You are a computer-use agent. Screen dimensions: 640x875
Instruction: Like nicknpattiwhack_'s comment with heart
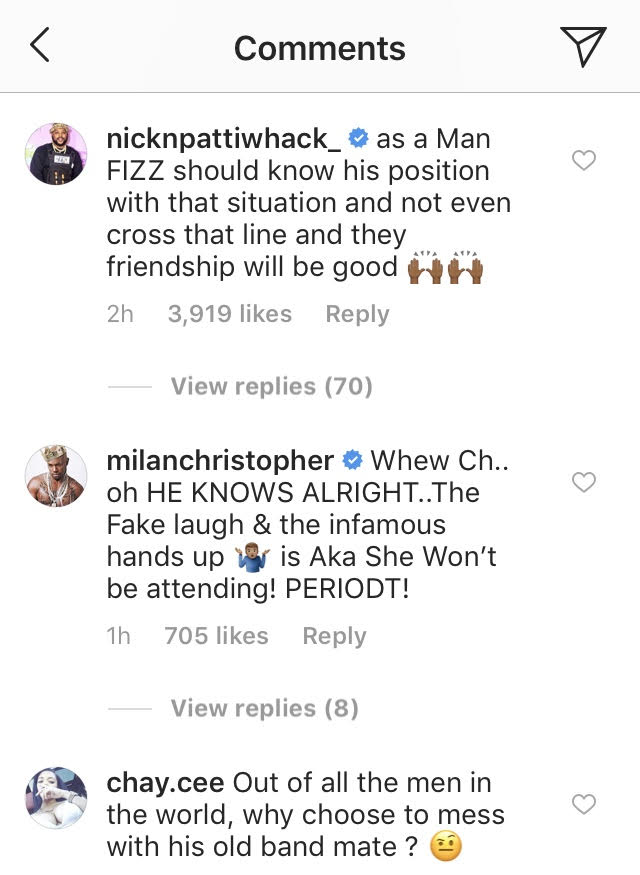click(584, 160)
